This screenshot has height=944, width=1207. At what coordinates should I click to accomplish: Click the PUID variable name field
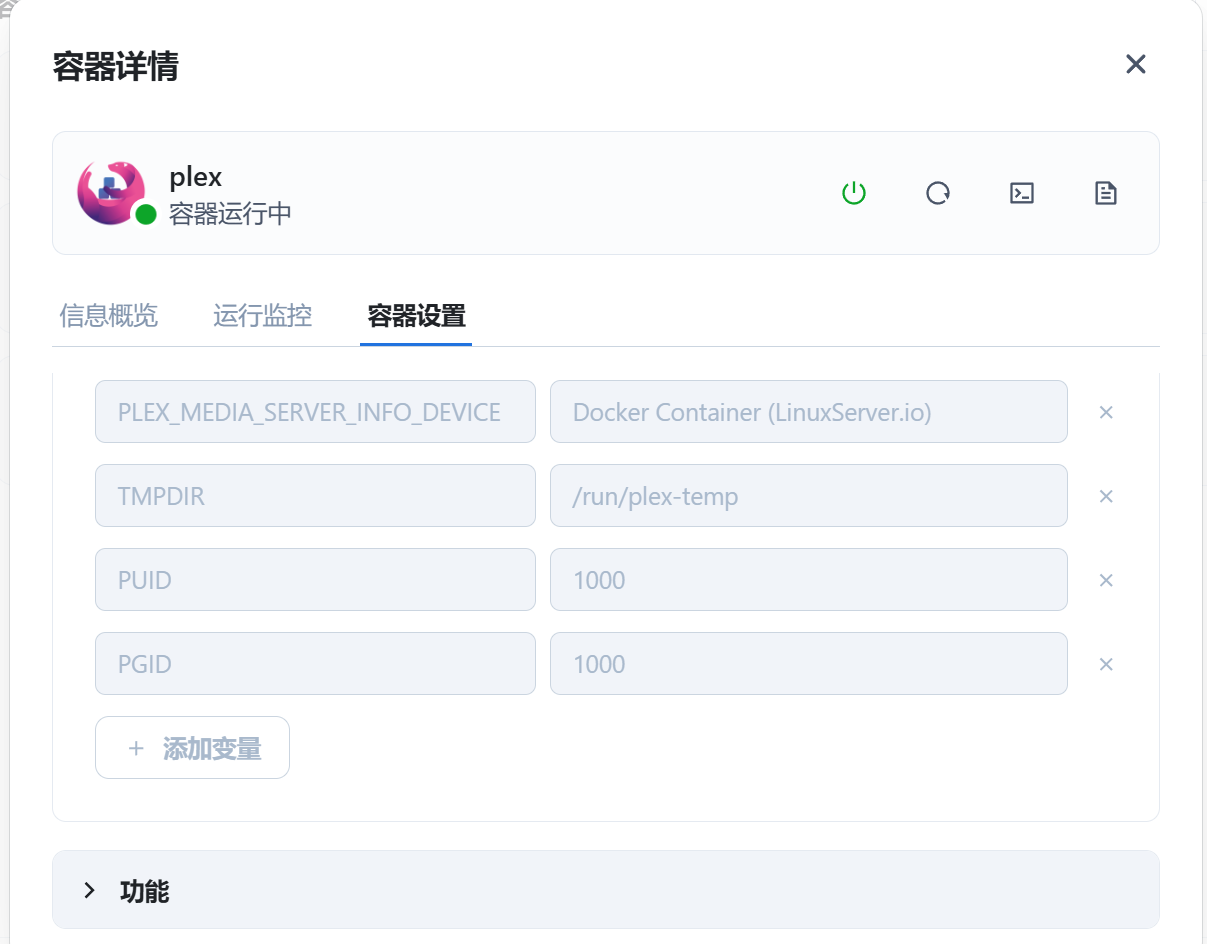pos(315,579)
